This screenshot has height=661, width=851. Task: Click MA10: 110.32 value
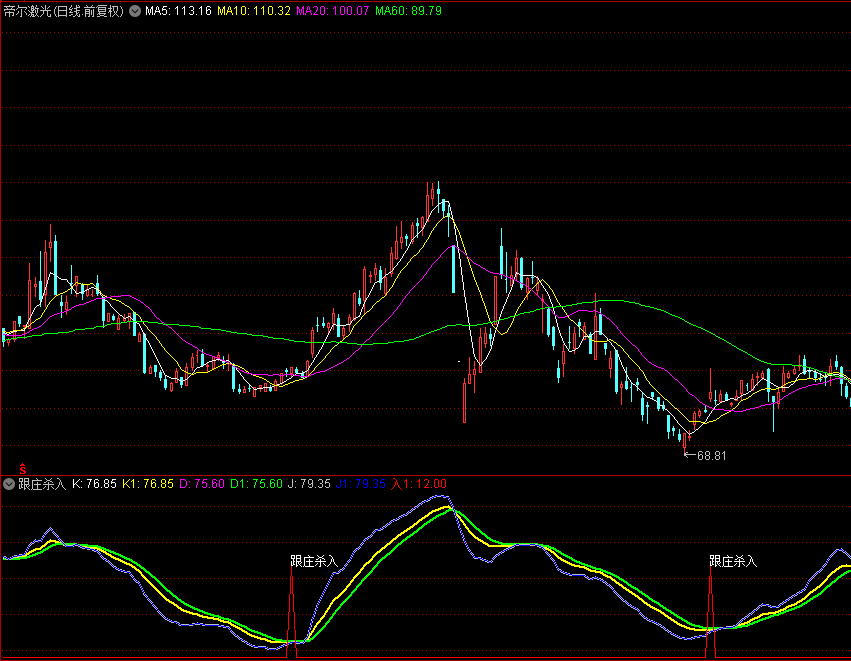(x=253, y=11)
